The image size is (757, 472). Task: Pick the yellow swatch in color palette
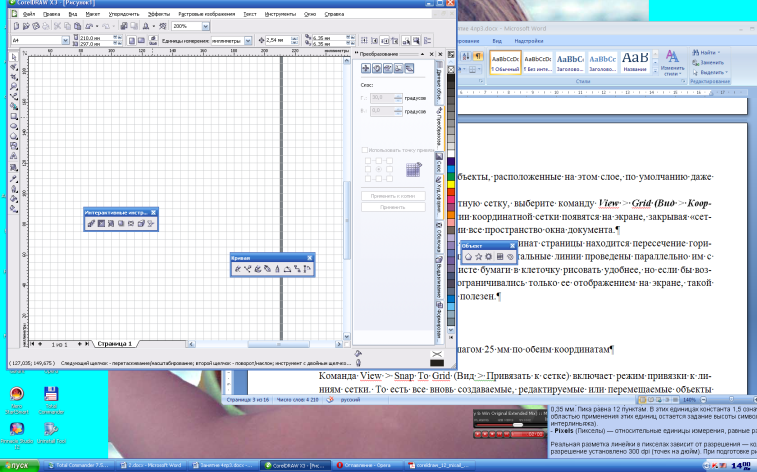click(451, 184)
